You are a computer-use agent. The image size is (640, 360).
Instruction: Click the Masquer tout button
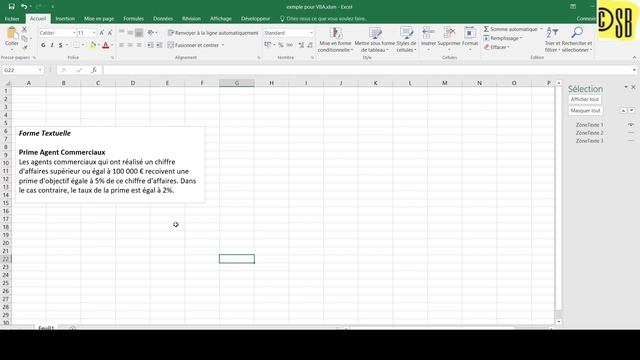coord(585,111)
